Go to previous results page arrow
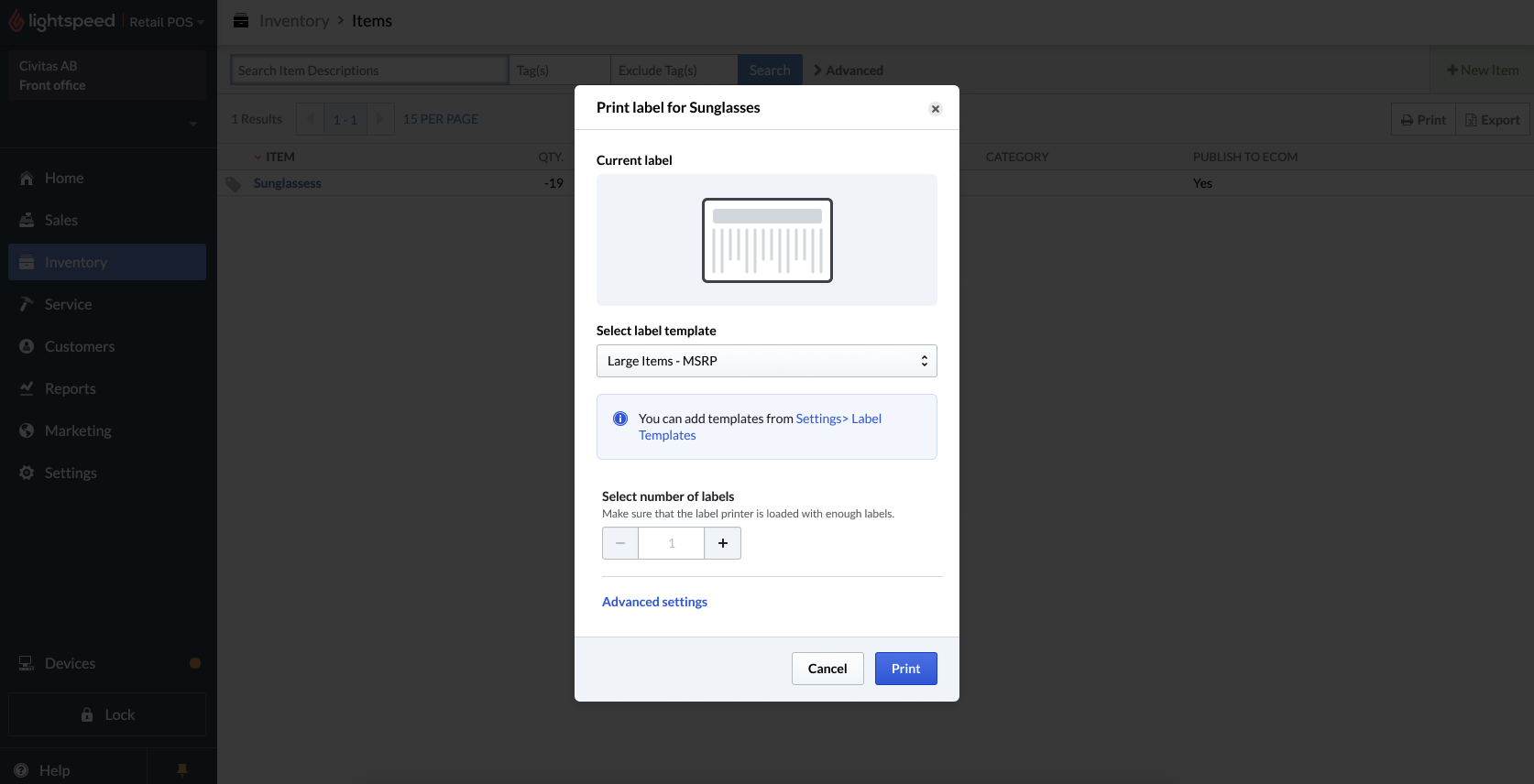This screenshot has height=784, width=1534. pos(311,119)
